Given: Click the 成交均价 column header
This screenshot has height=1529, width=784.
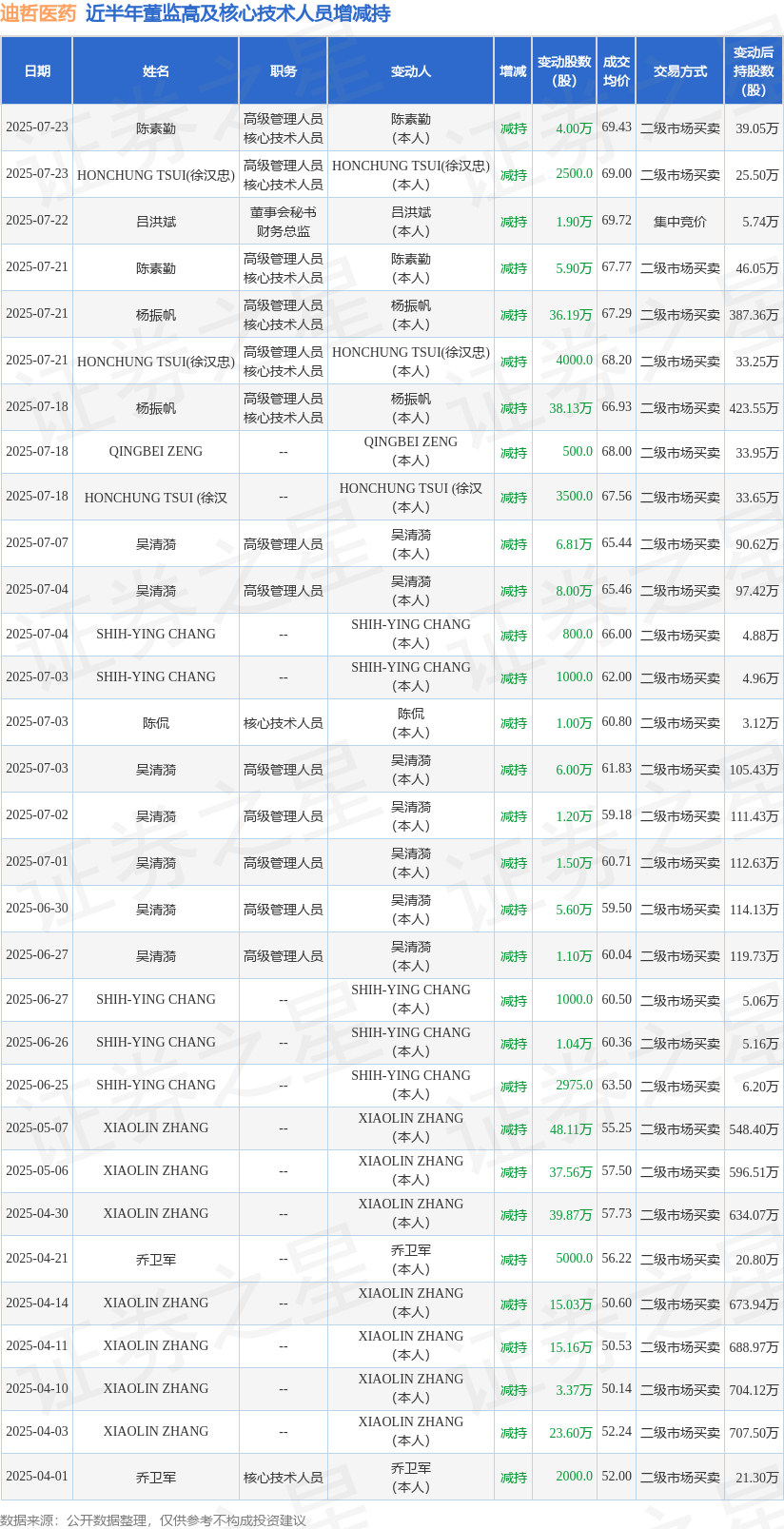Looking at the screenshot, I should point(617,71).
